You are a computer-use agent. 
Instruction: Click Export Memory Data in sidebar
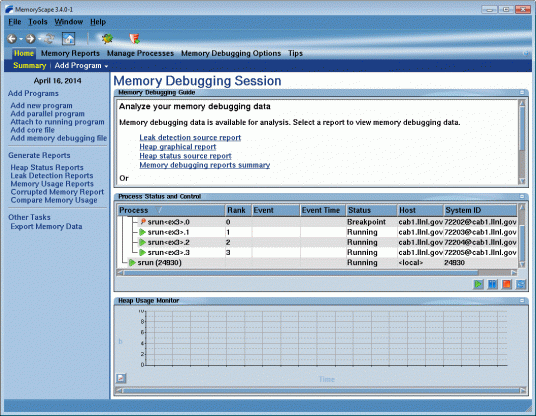(x=46, y=227)
